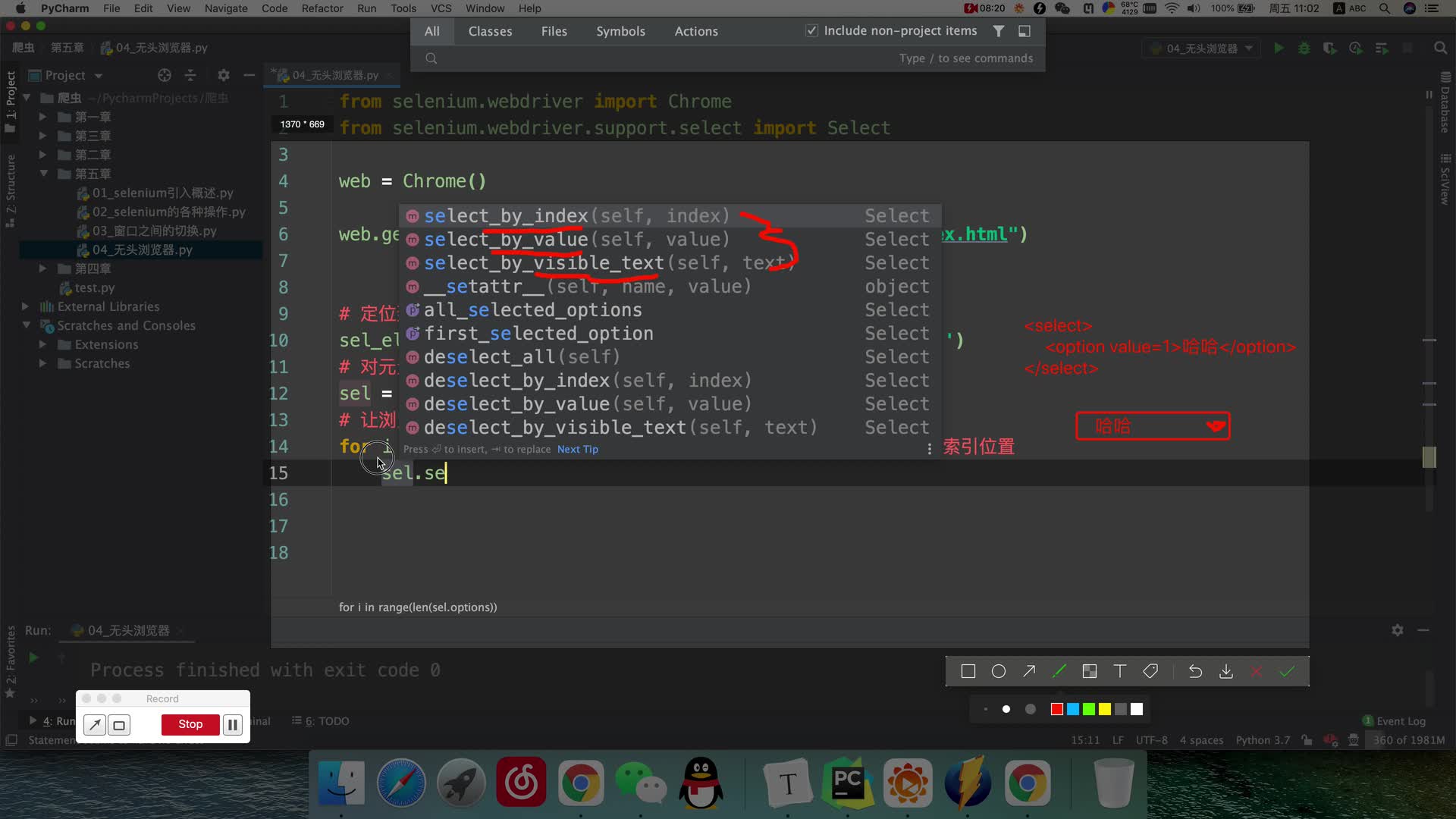This screenshot has width=1456, height=819.
Task: Click the green Run button in toolbar
Action: 1279,49
